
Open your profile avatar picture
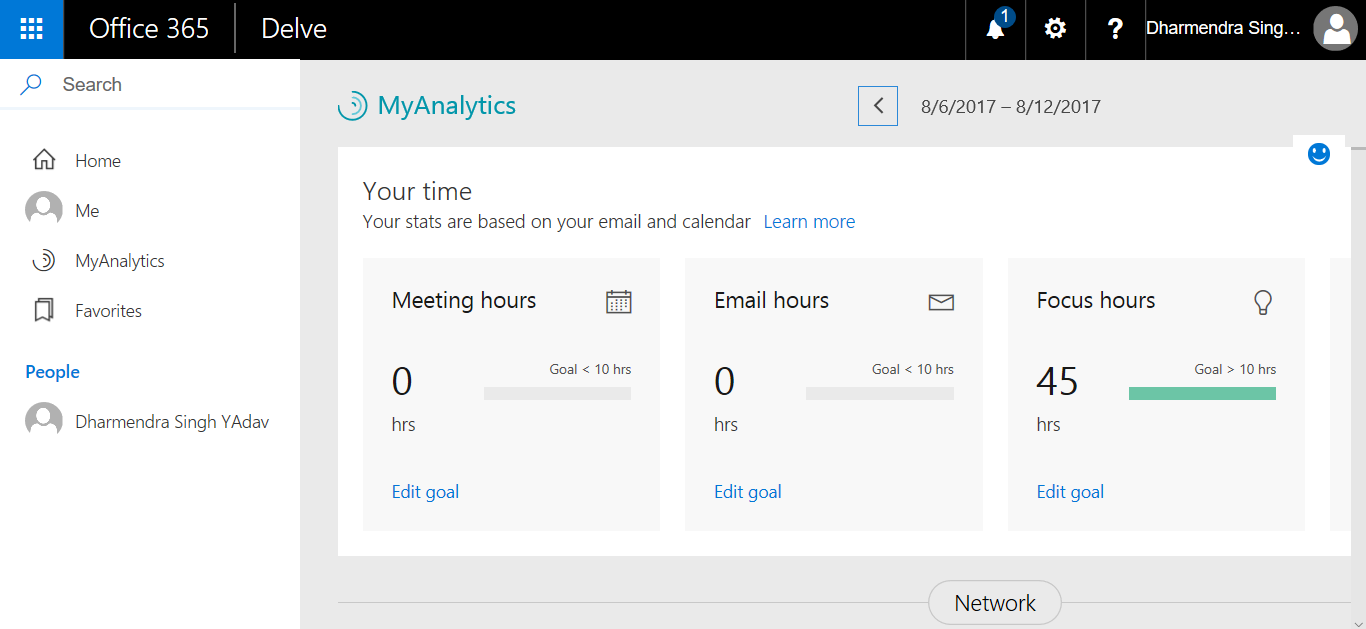[1335, 28]
